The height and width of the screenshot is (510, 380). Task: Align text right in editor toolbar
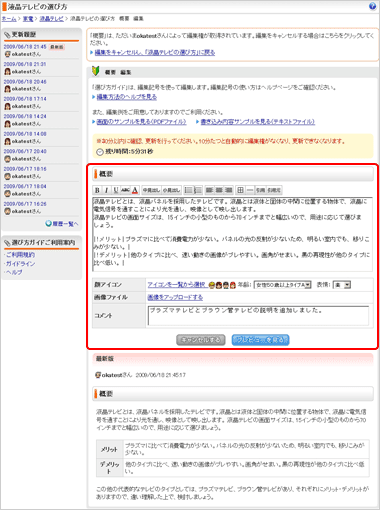coord(228,190)
